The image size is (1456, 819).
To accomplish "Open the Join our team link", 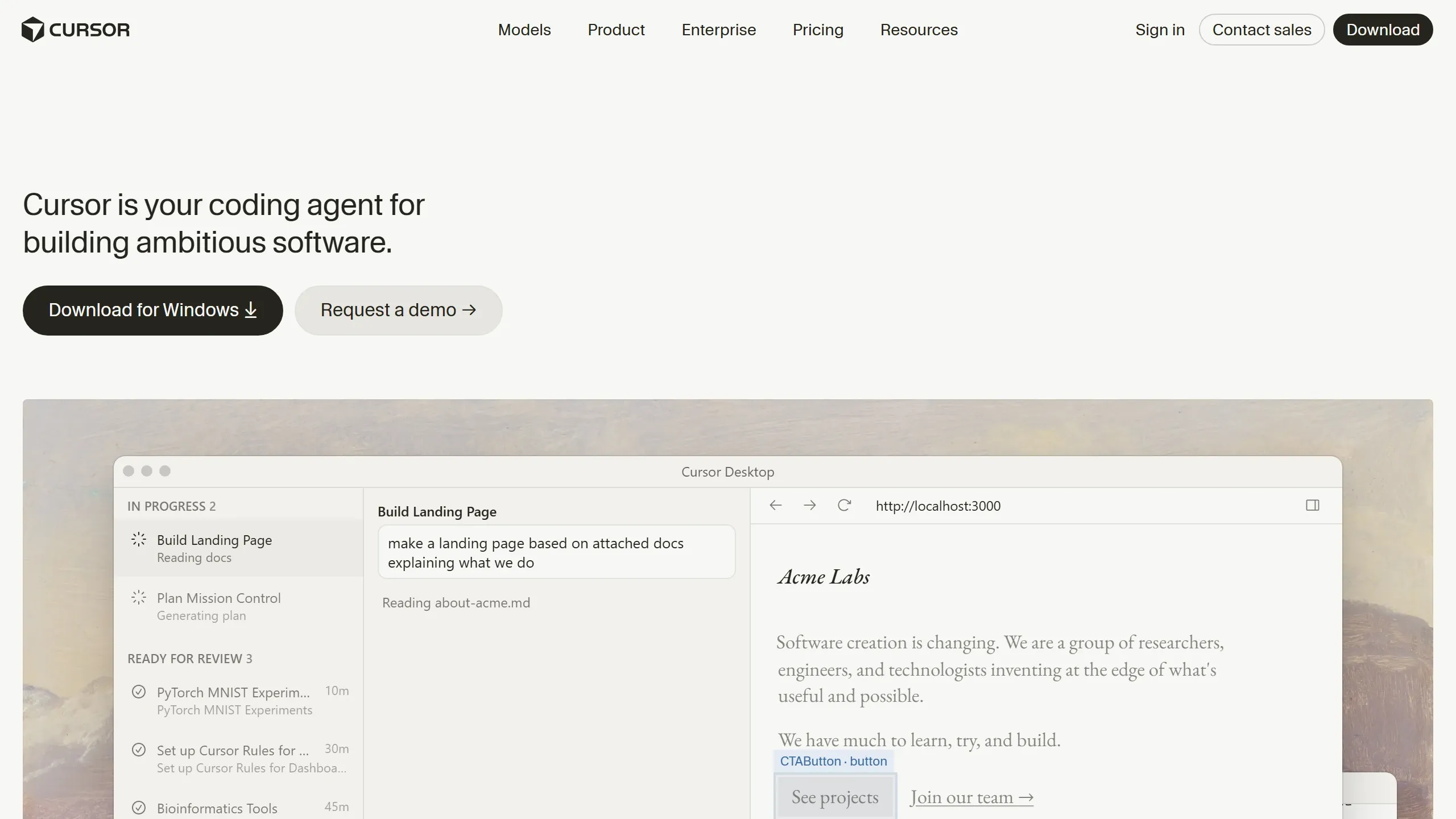I will pyautogui.click(x=971, y=797).
